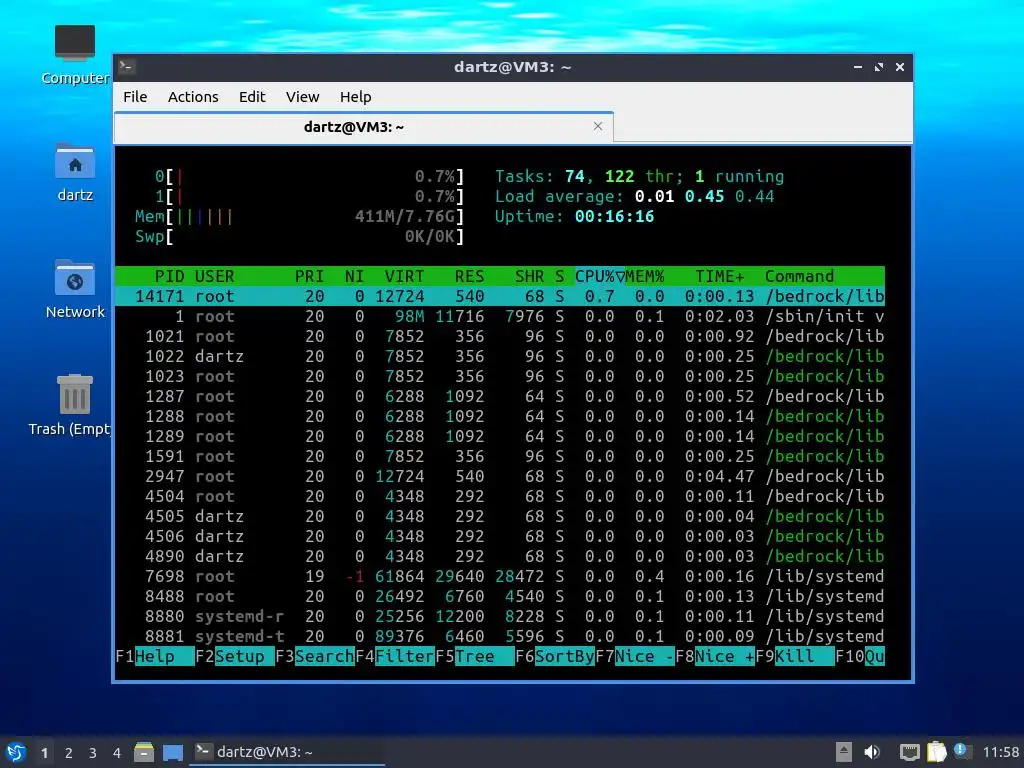
Task: Click F1 Help in htop footer
Action: coord(155,656)
